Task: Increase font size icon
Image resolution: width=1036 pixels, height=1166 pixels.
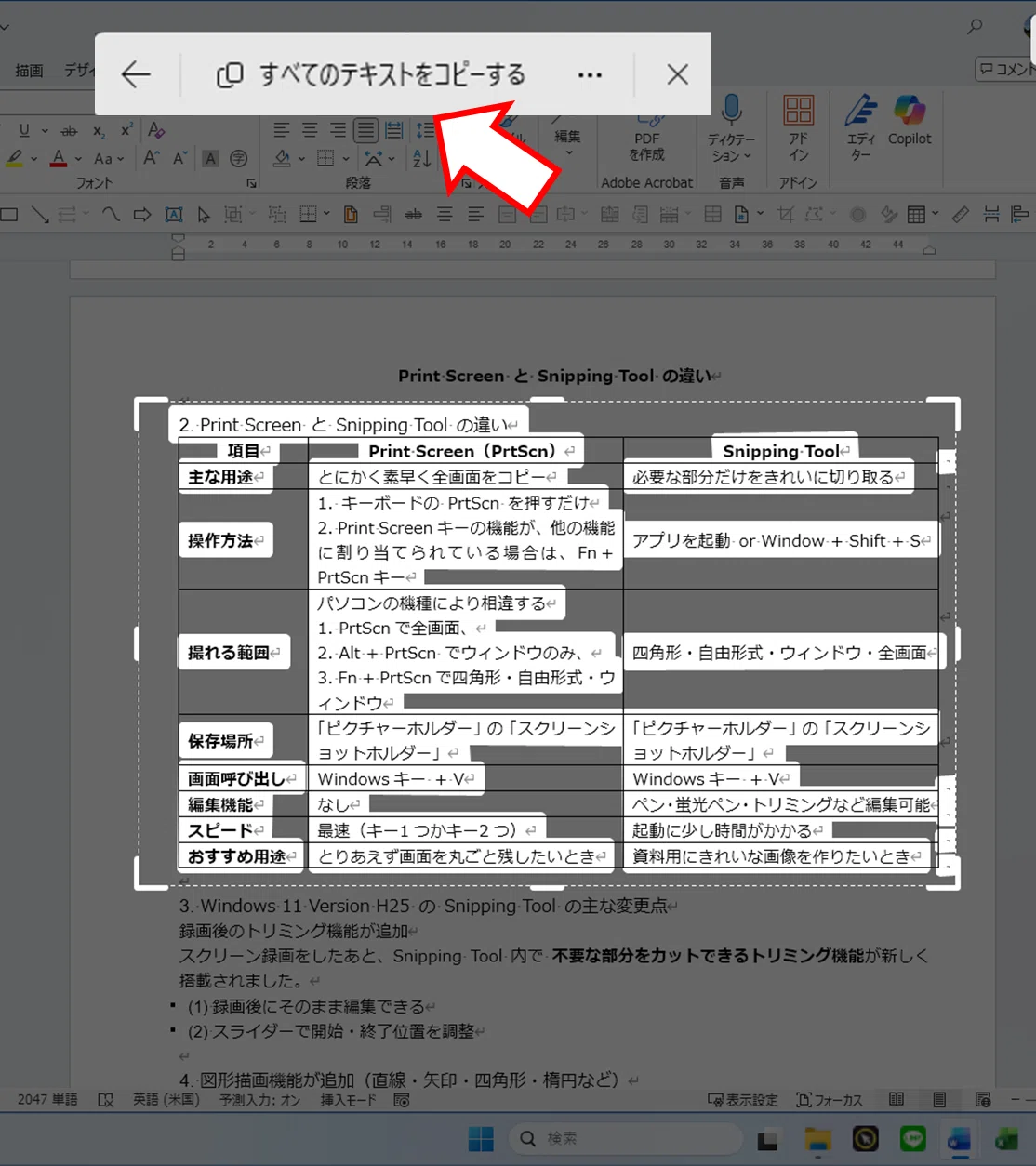Action: 151,158
